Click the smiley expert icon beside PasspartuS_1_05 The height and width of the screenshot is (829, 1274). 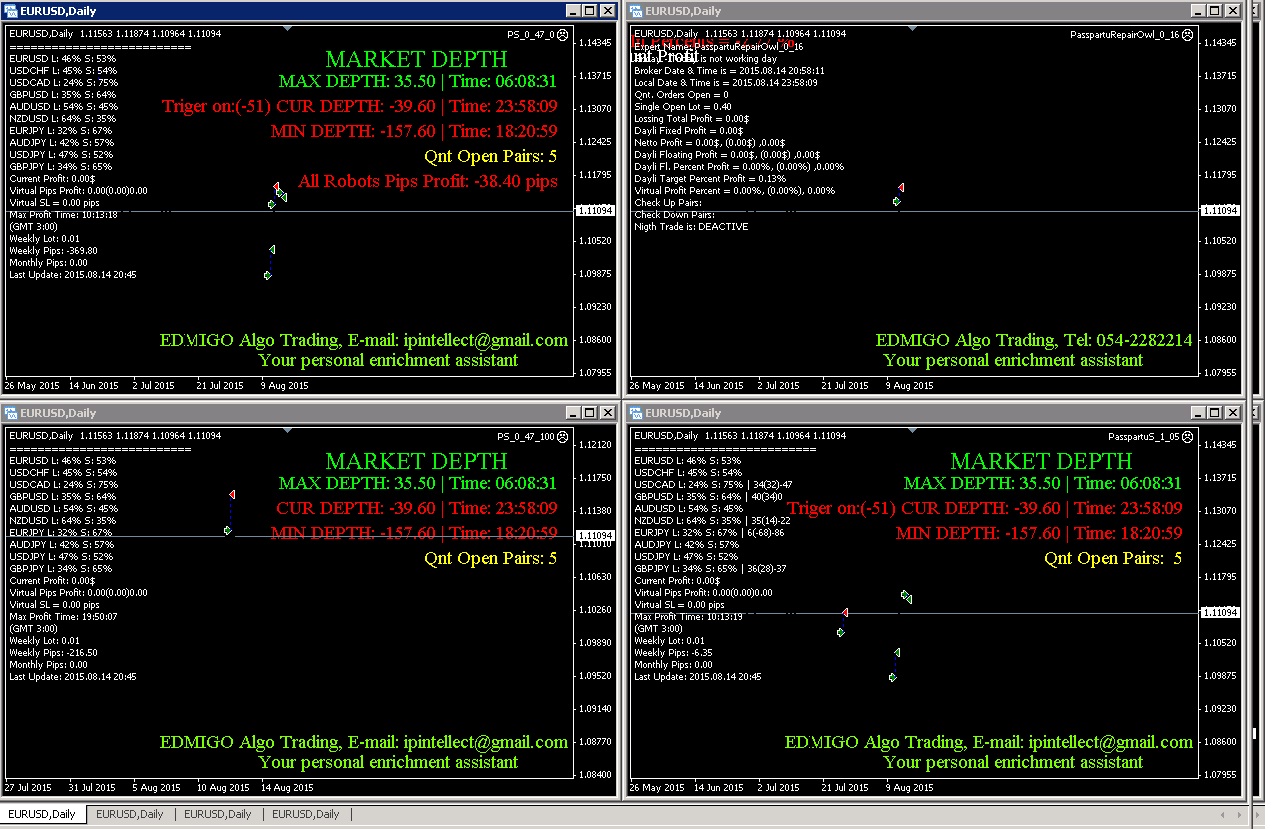[x=1187, y=436]
